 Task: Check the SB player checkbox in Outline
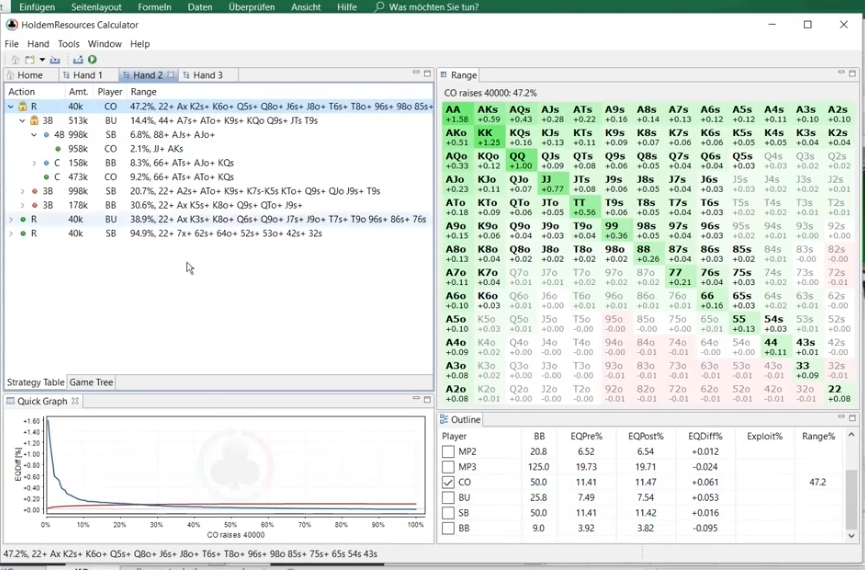448,513
